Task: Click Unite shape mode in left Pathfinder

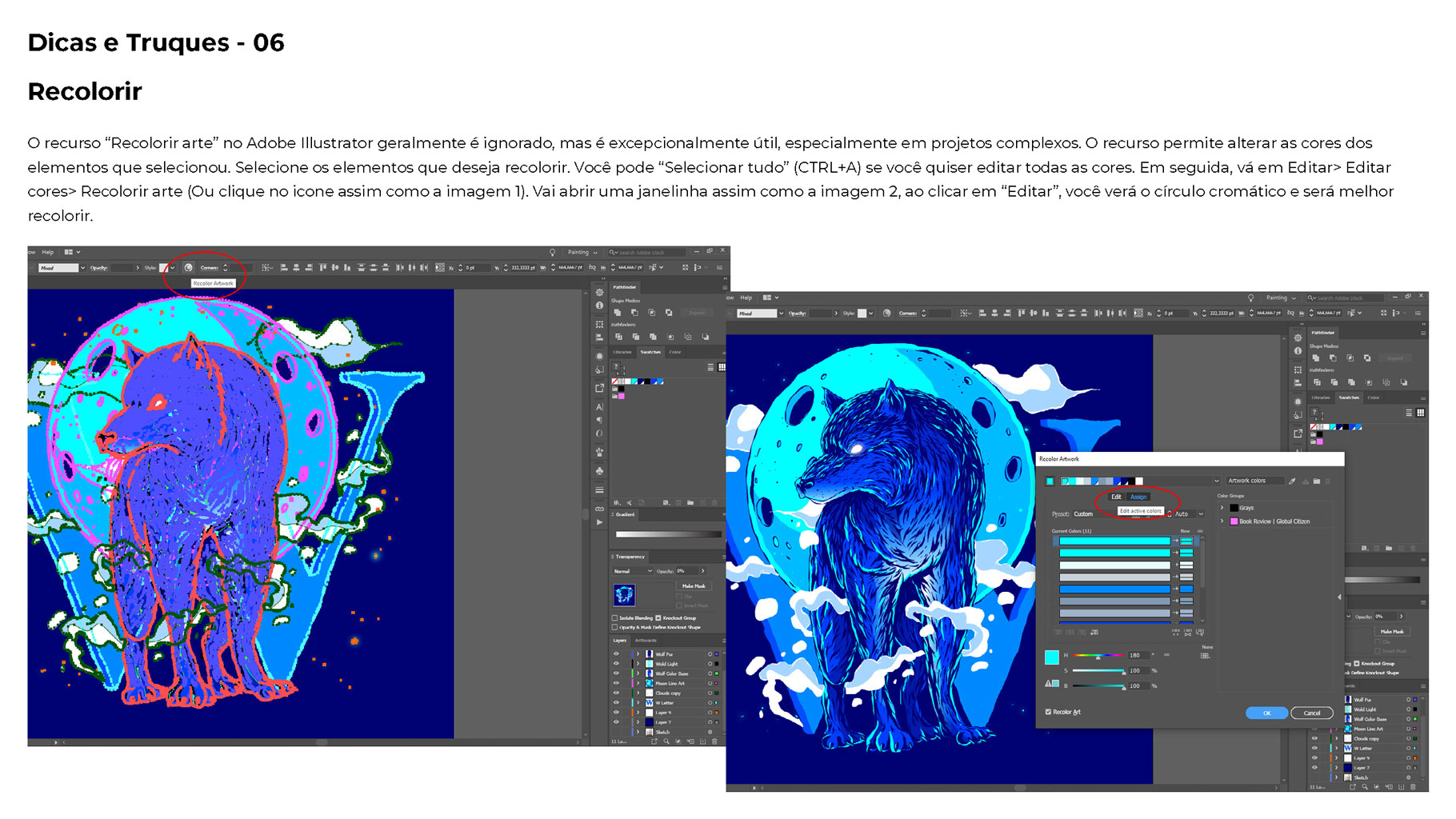Action: pos(617,312)
